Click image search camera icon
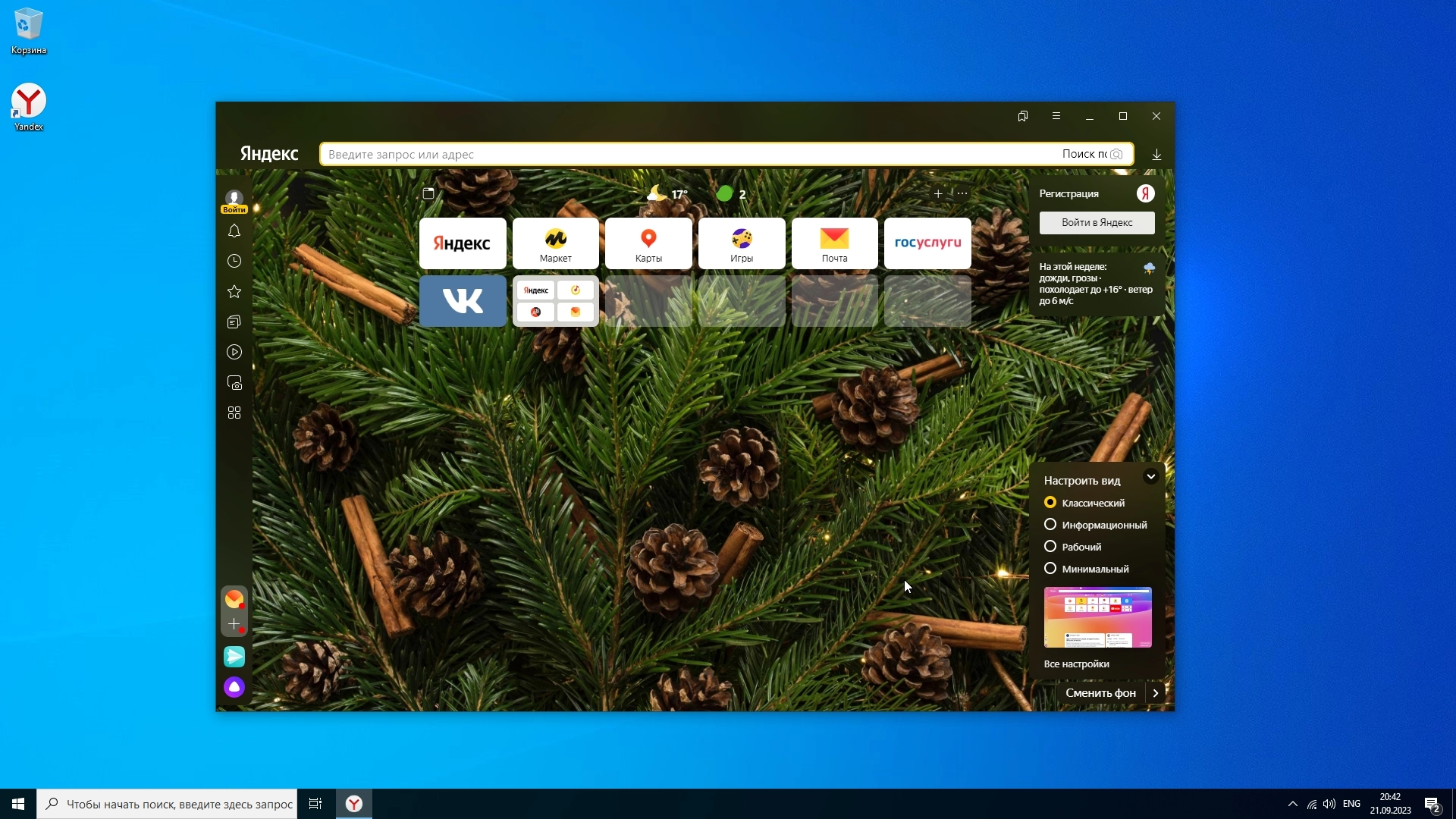The image size is (1456, 819). [1116, 155]
